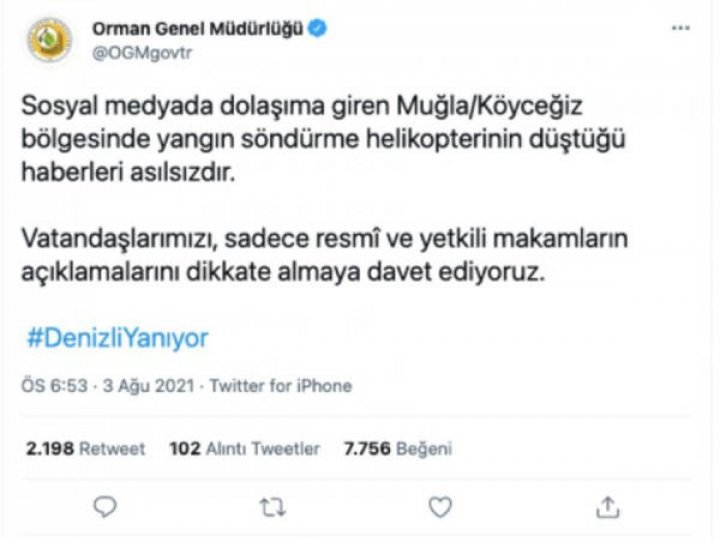Open Orman Genel Müdürlüğü profile avatar
This screenshot has height=542, width=720.
pos(50,40)
